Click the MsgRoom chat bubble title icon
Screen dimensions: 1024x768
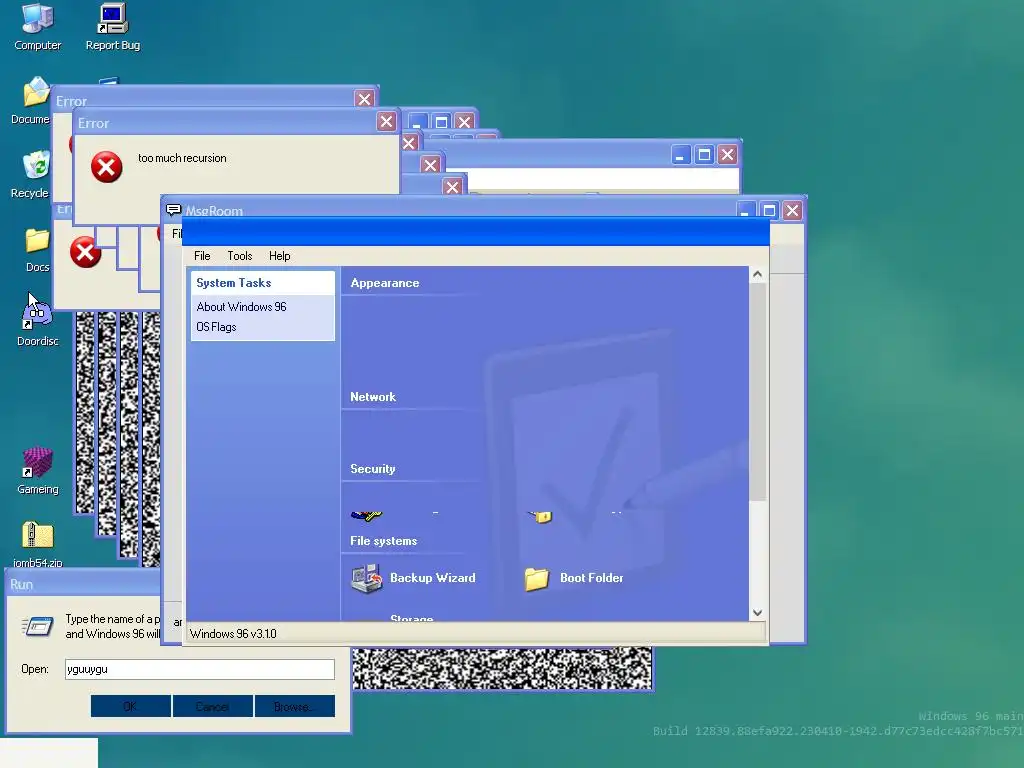point(173,210)
